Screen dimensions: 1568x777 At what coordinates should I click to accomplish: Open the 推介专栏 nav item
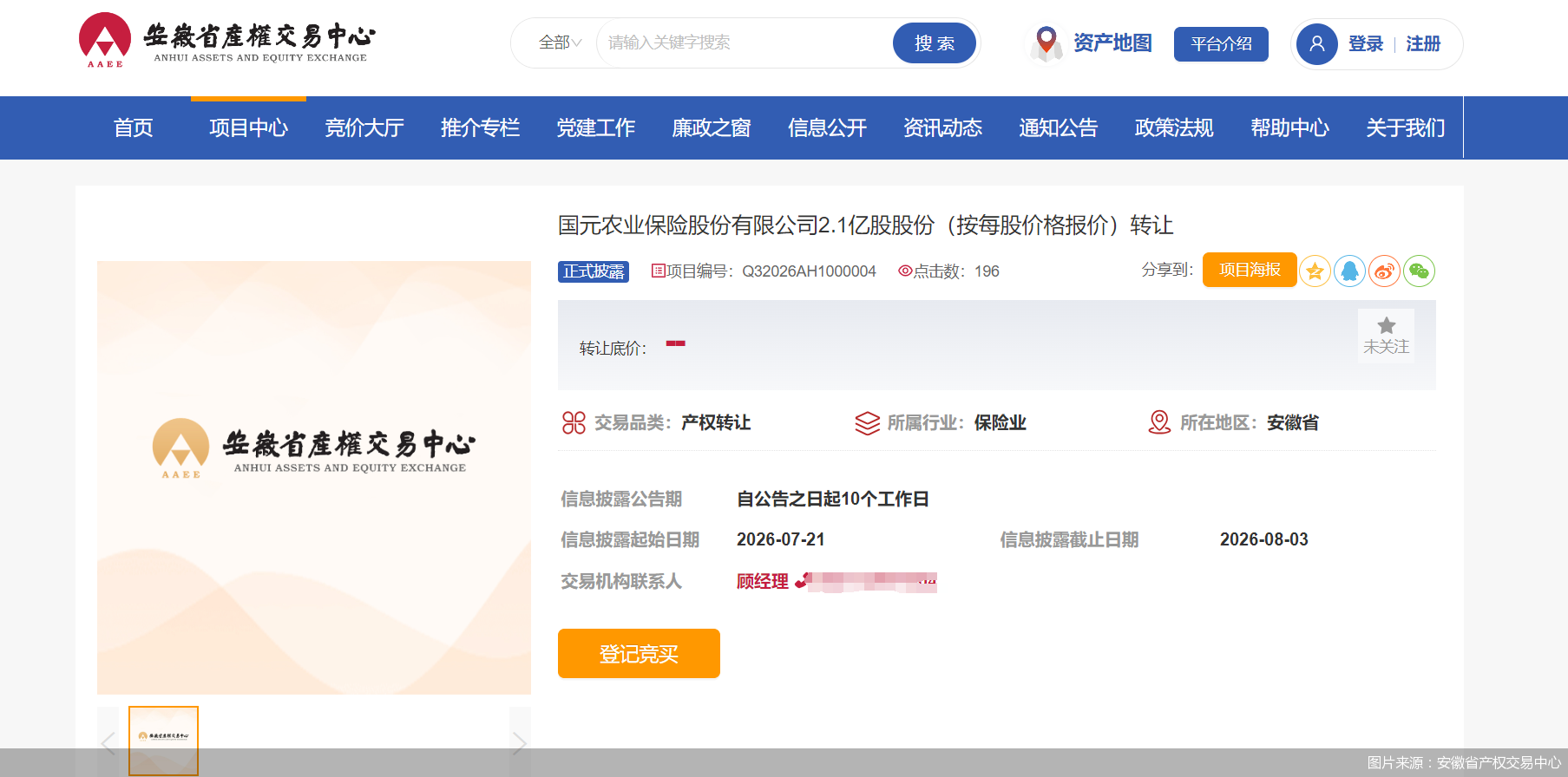point(480,127)
